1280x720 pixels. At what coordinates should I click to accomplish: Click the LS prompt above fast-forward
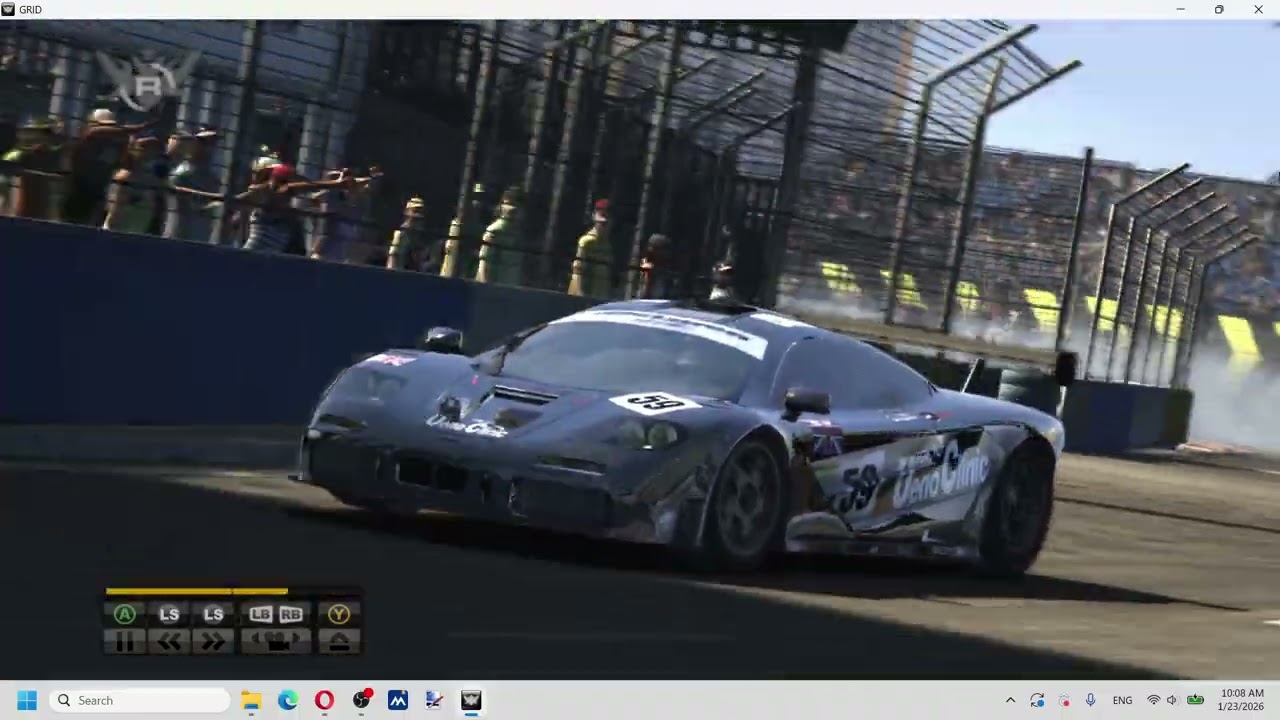pos(213,615)
